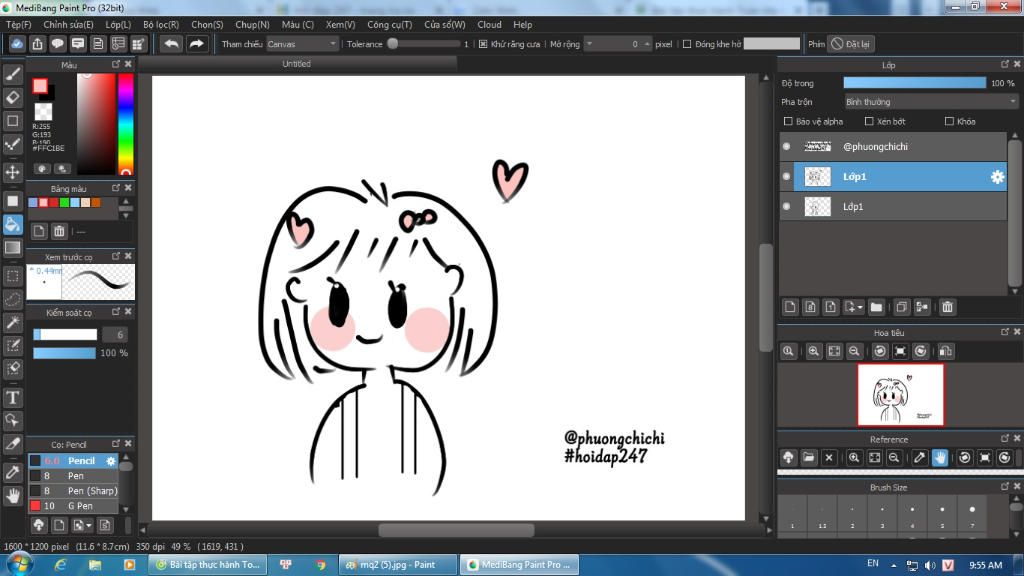The image size is (1024, 576).
Task: Click the Độ trong opacity slider
Action: pos(914,83)
